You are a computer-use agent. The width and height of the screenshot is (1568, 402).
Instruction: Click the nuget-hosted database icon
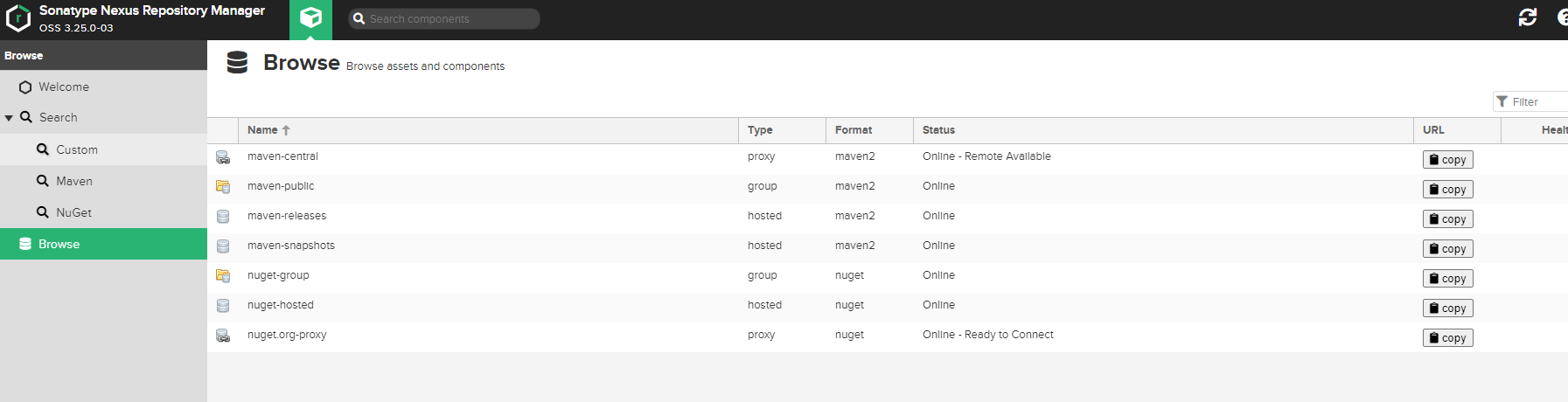tap(223, 306)
